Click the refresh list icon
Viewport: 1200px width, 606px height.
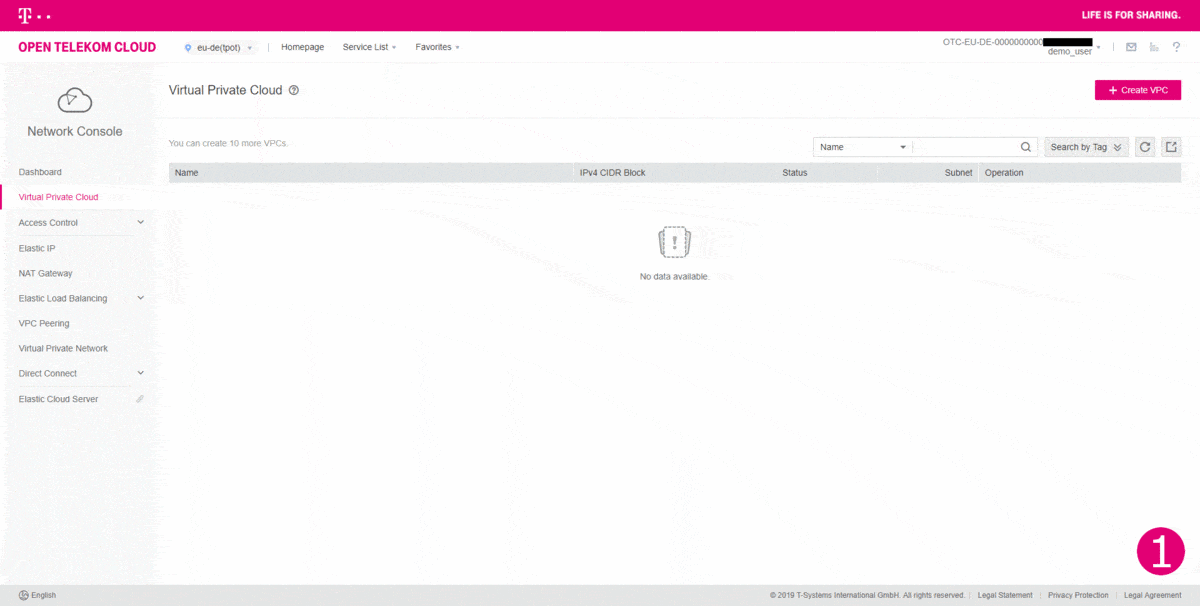point(1145,147)
